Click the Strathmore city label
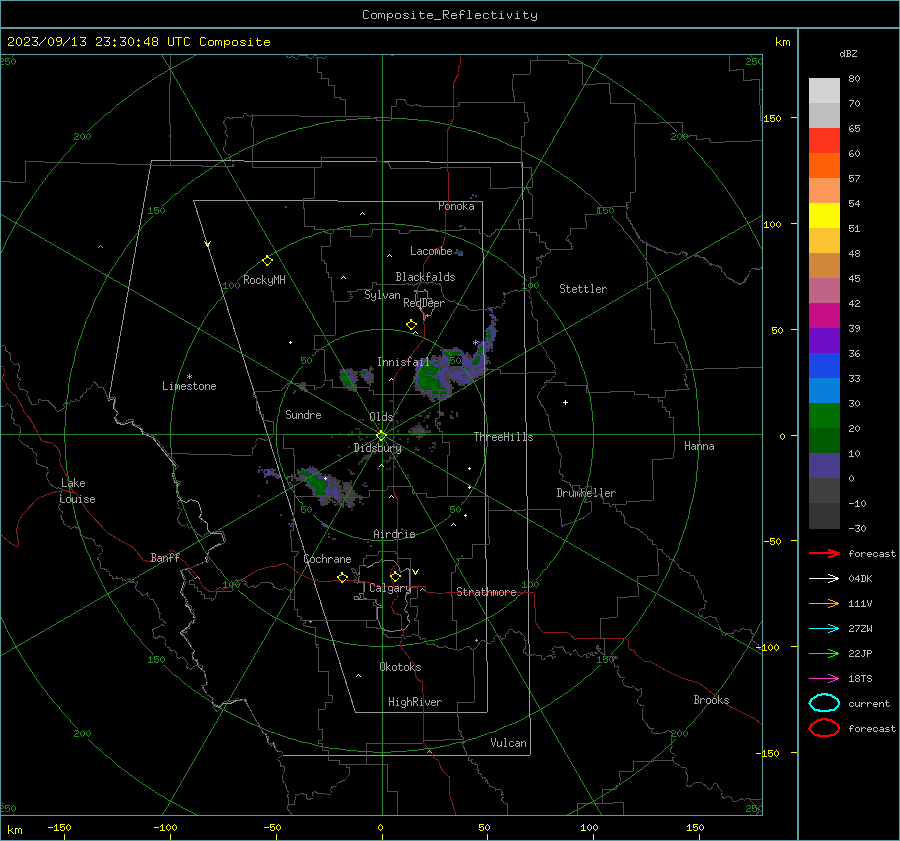This screenshot has width=900, height=841. [486, 592]
